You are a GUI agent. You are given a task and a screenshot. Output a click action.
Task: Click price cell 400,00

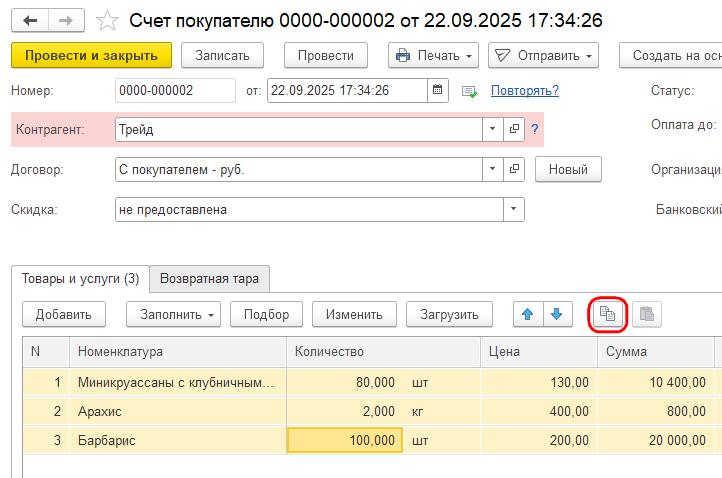(x=539, y=411)
